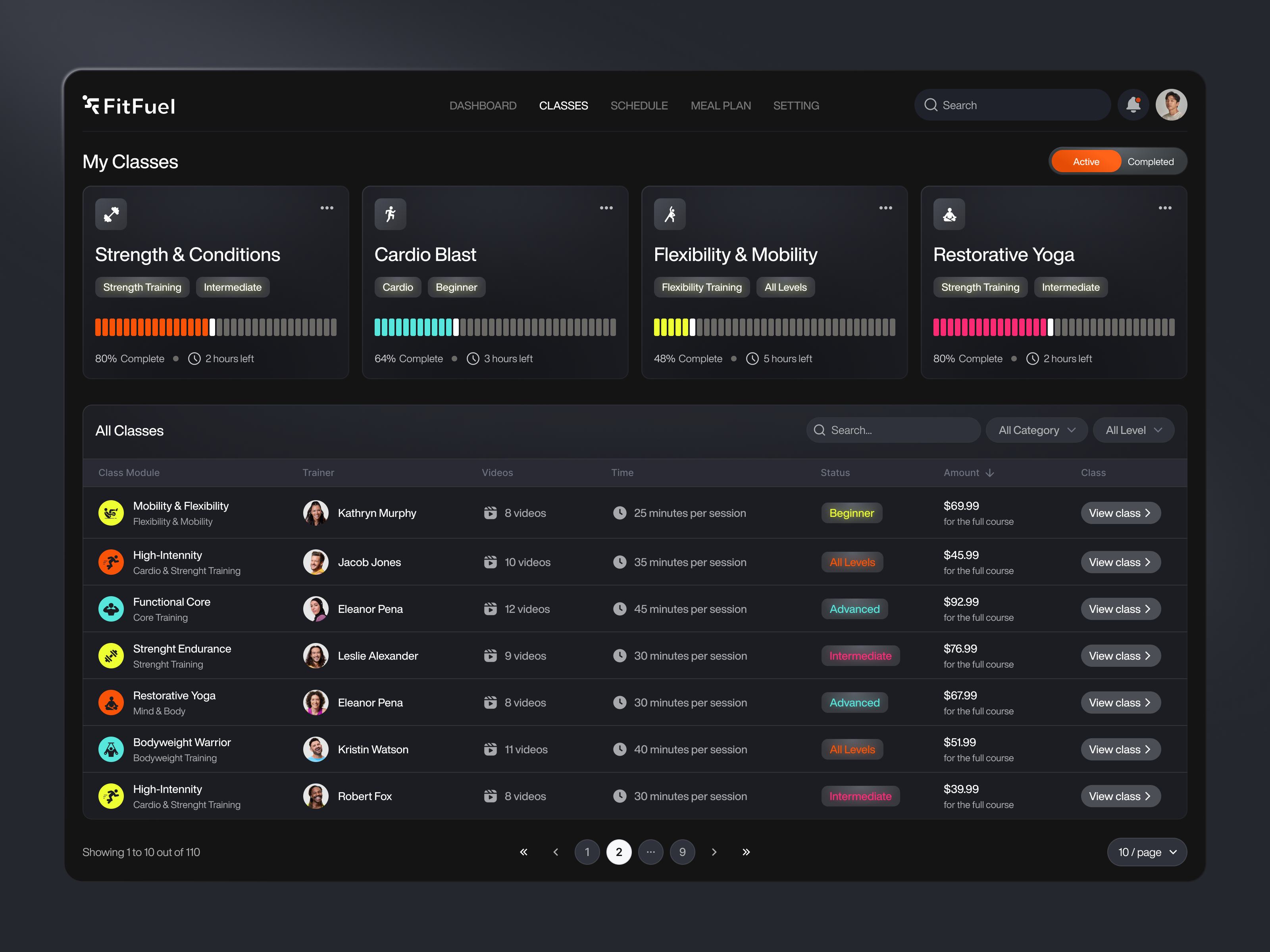Expand the All Category dropdown
1270x952 pixels.
[1036, 430]
